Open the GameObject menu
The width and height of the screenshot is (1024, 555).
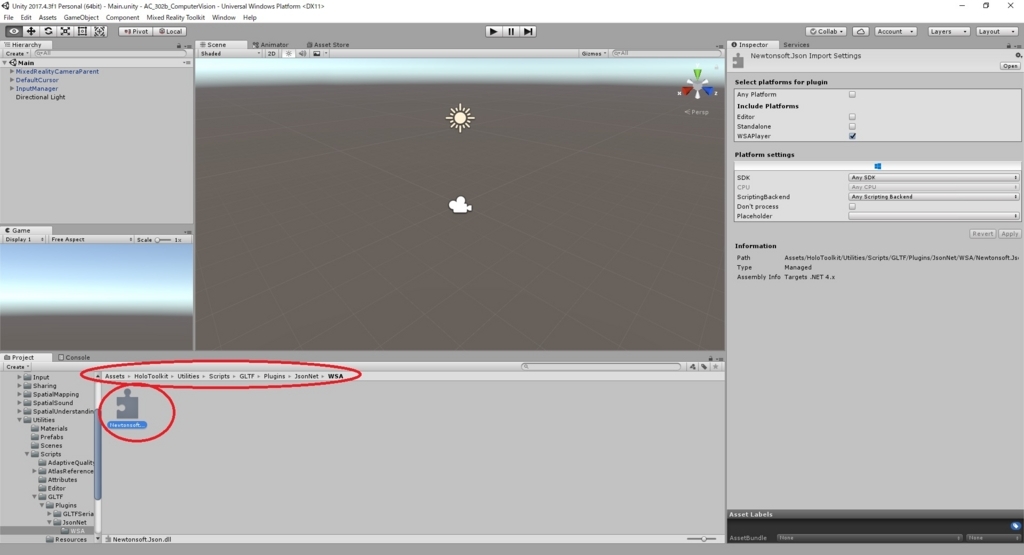(81, 18)
